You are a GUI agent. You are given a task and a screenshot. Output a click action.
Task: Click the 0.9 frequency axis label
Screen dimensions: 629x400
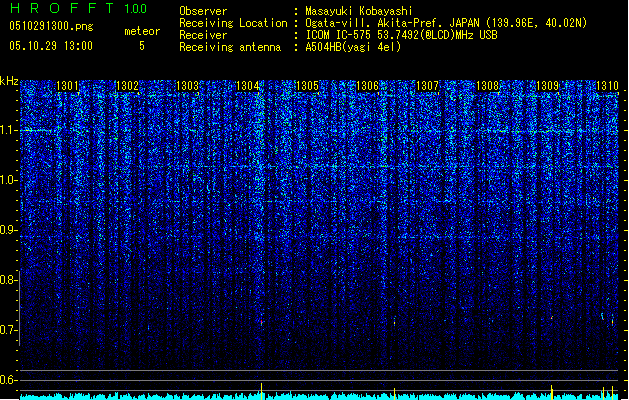[x=8, y=230]
